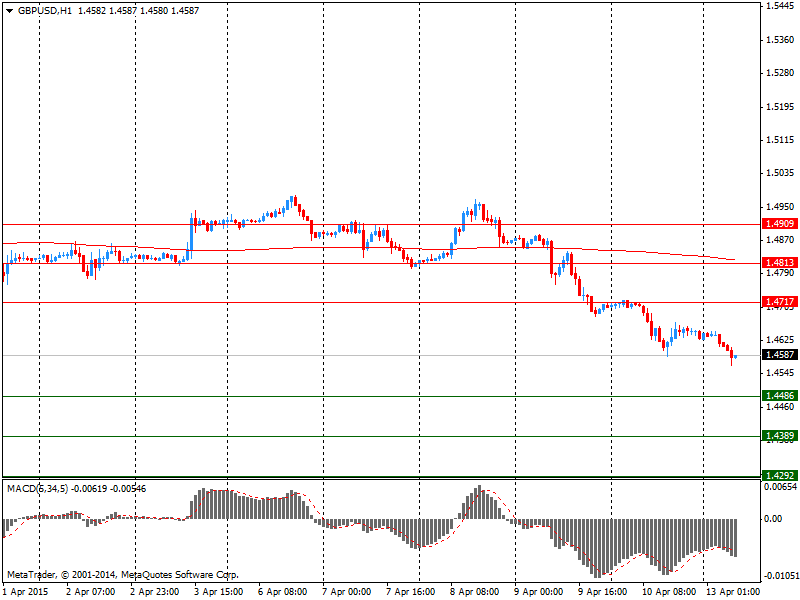Click the 1.5360 price scale label
800x600 pixels.
(780, 40)
